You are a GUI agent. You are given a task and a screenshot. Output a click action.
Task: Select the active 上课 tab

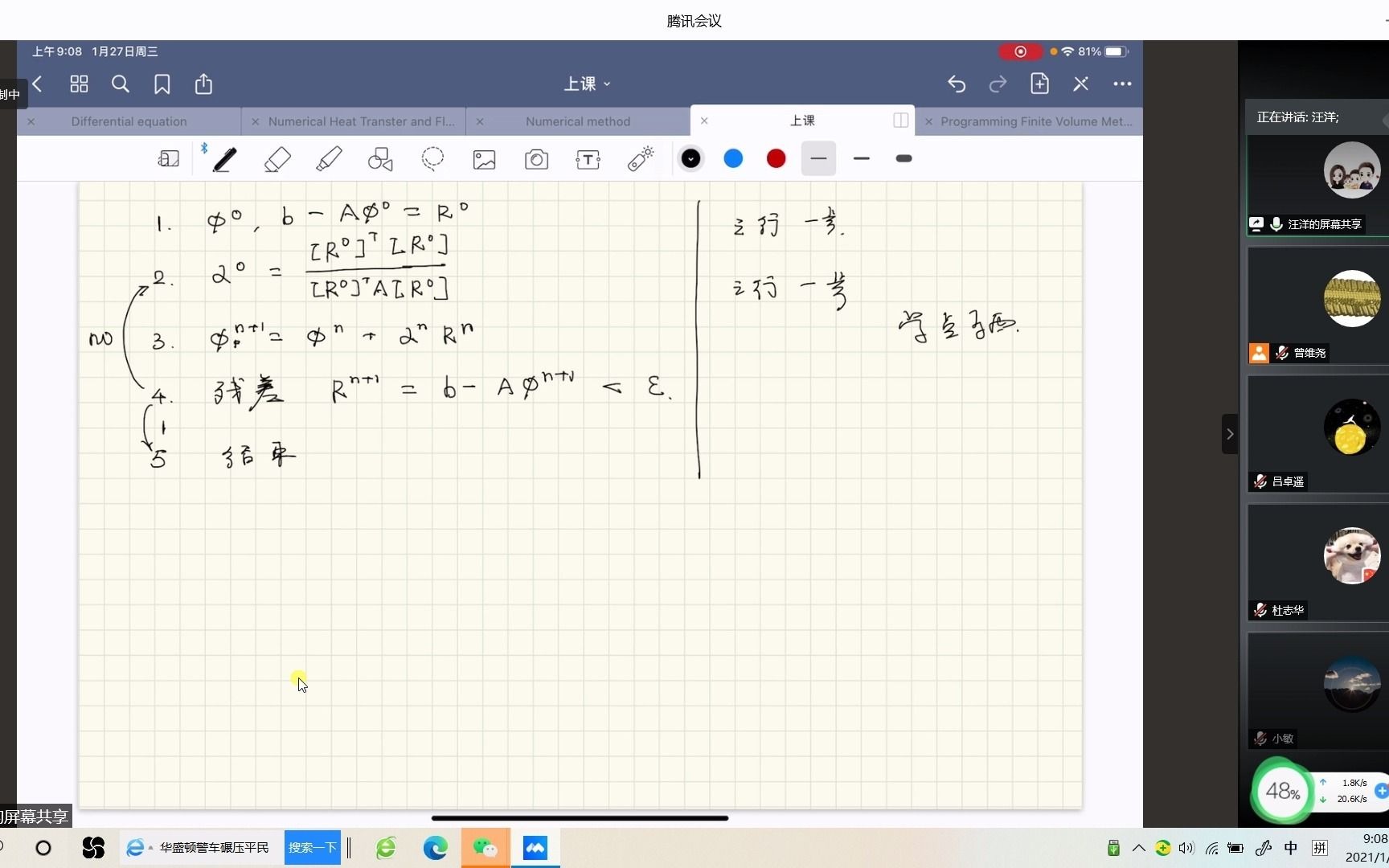click(x=802, y=121)
